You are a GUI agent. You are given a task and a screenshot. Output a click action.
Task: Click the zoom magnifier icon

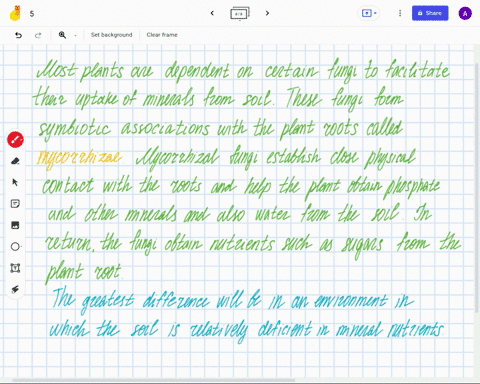coord(62,35)
